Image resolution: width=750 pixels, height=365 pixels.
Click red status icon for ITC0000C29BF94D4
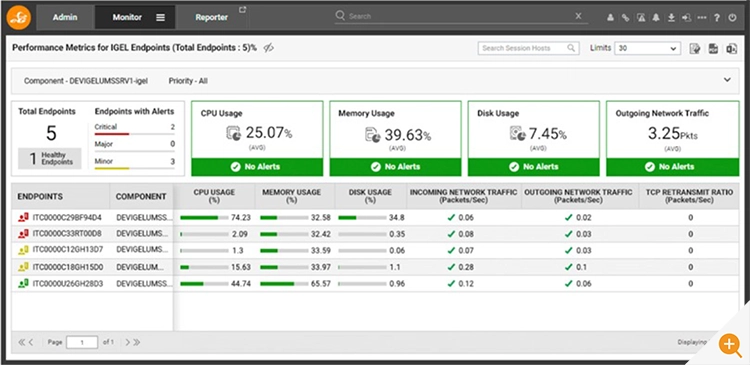[x=23, y=218]
